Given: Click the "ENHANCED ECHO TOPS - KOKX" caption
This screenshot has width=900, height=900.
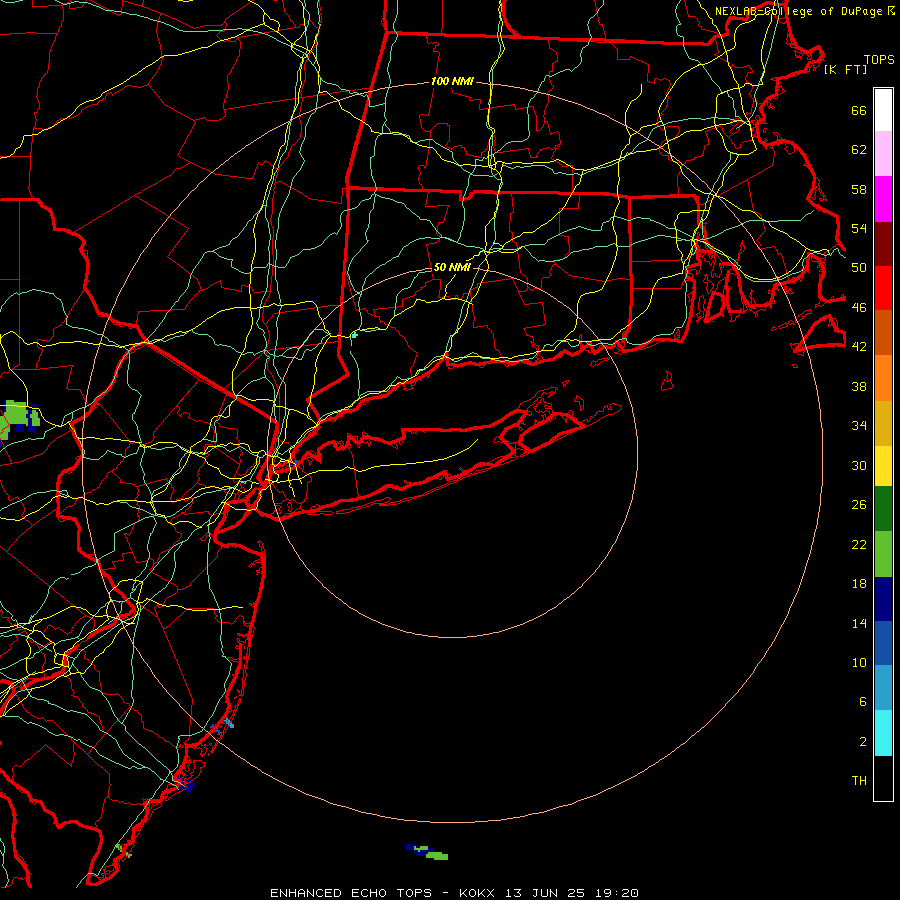Looking at the screenshot, I should click(383, 893).
